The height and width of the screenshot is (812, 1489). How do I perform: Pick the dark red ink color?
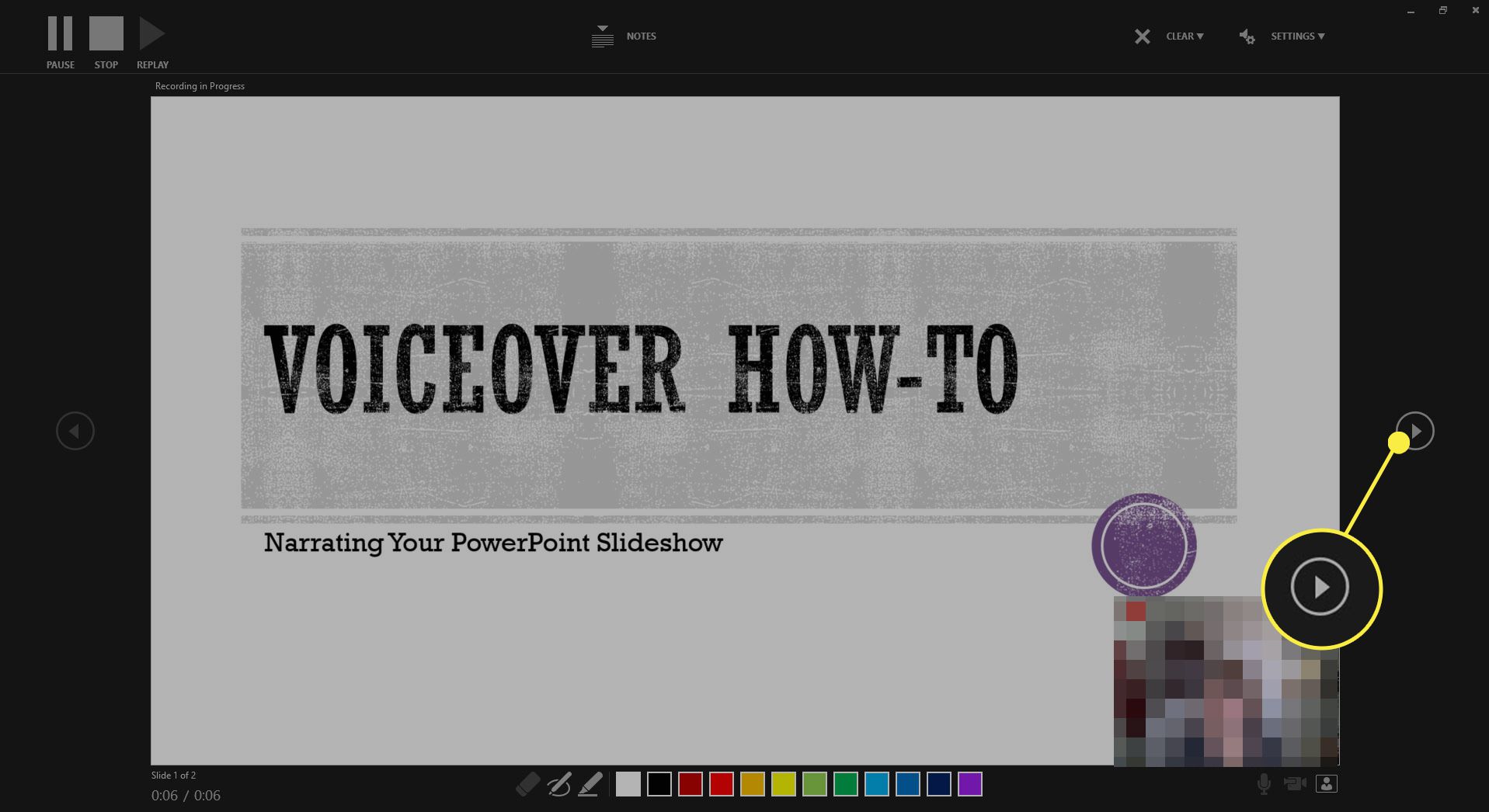click(x=691, y=784)
